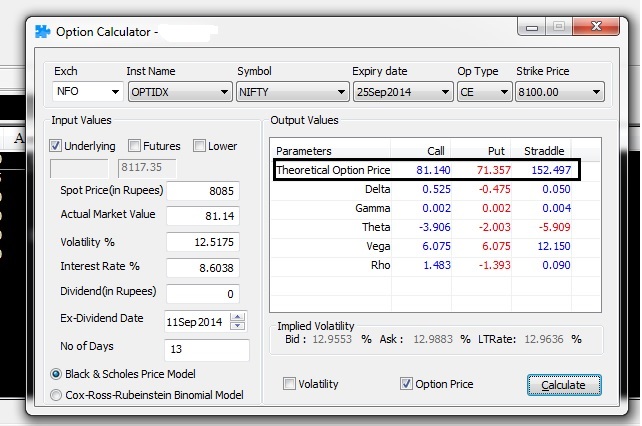The height and width of the screenshot is (426, 642).
Task: Click the implied volatility Ask value 12.9883
Action: point(433,339)
